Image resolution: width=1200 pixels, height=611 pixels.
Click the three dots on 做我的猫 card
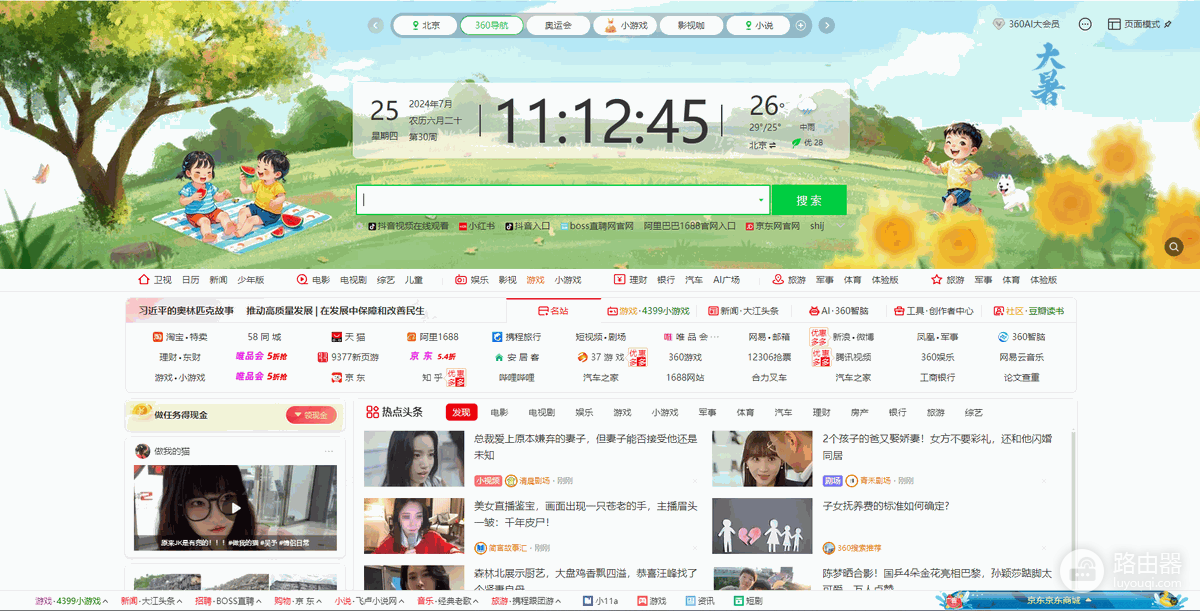328,451
